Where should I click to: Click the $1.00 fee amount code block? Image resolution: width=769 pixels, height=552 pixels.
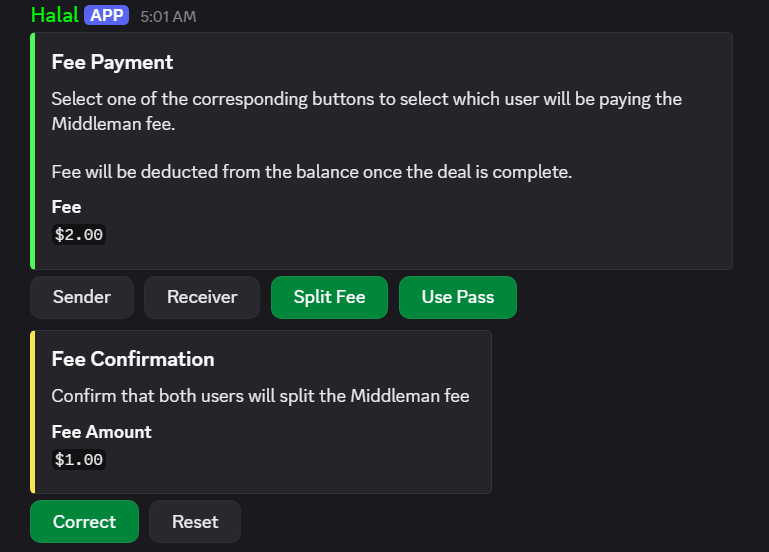(79, 460)
